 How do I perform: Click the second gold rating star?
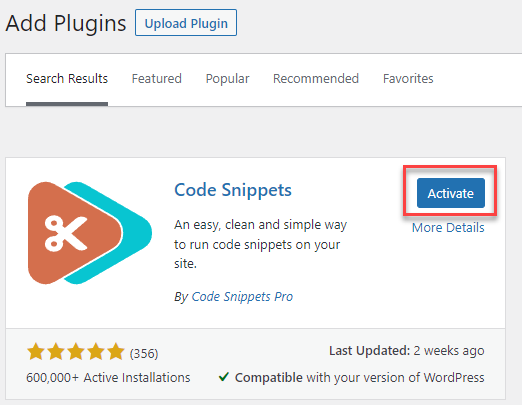56,352
